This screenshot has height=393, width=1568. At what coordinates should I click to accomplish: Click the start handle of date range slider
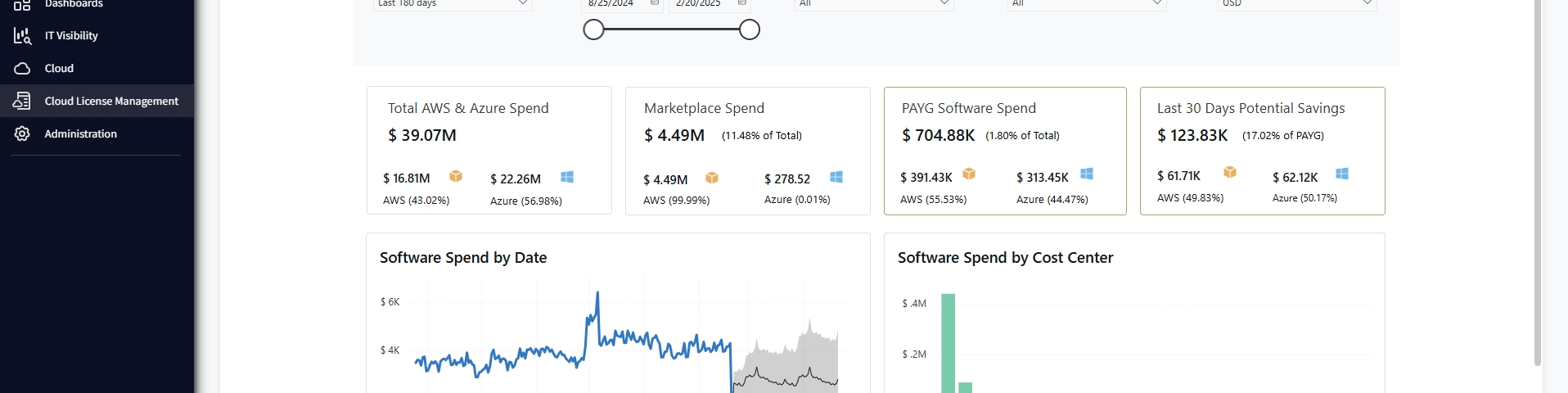coord(593,30)
